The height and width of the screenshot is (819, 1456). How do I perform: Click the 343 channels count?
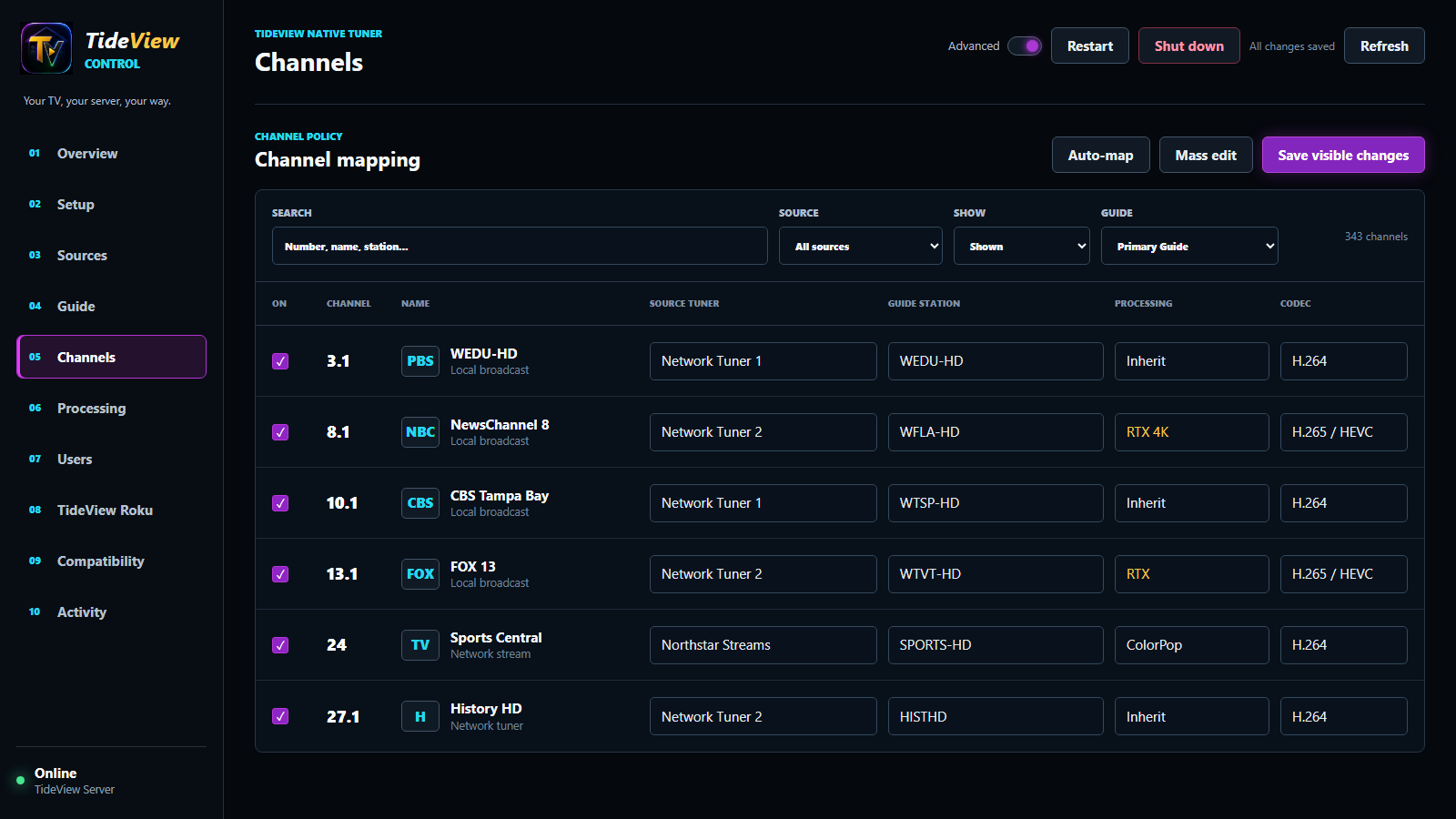1376,237
